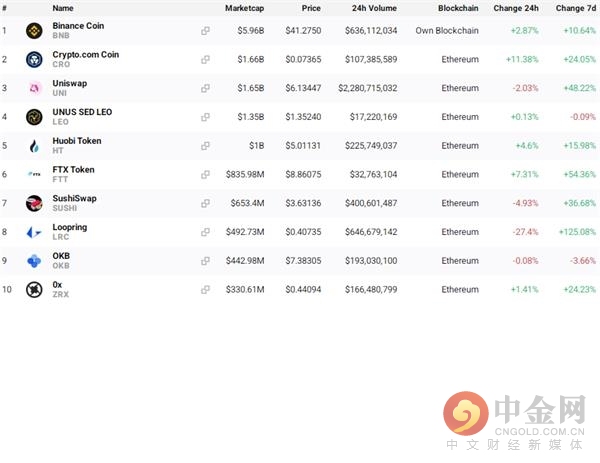Sort by the Change 7d column header
Screen dimensions: 600x463
pyautogui.click(x=576, y=8)
